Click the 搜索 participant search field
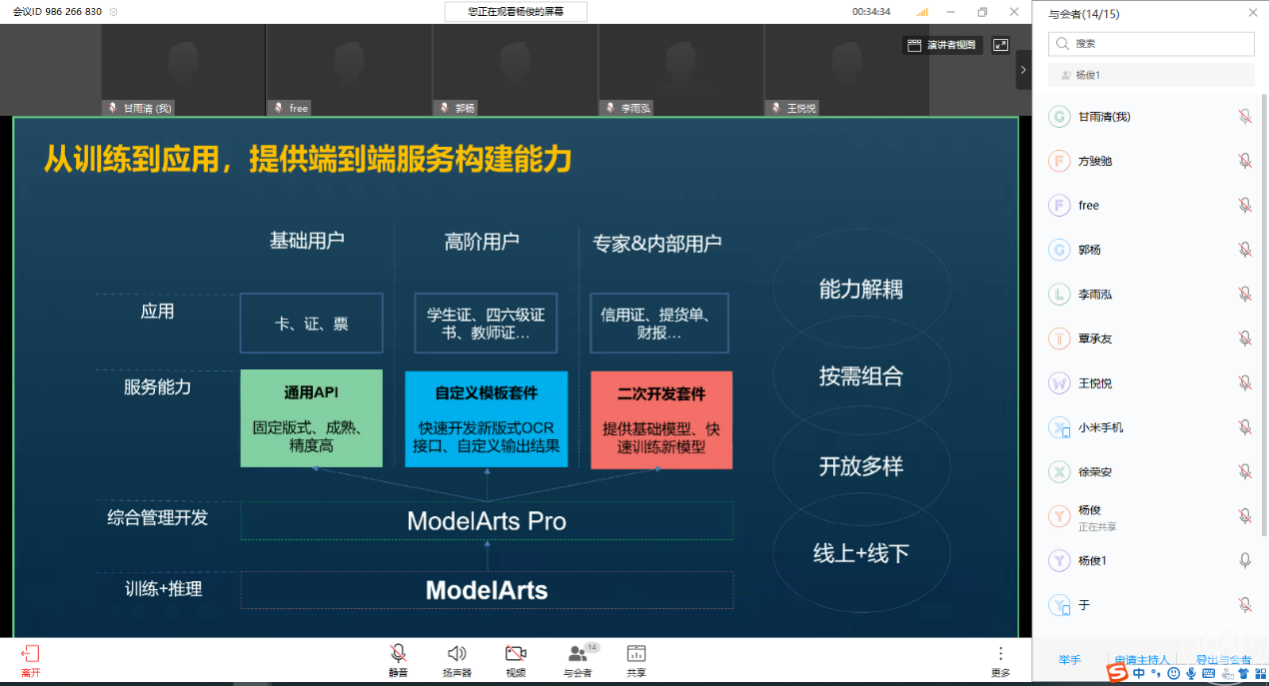The height and width of the screenshot is (686, 1269). pyautogui.click(x=1151, y=44)
